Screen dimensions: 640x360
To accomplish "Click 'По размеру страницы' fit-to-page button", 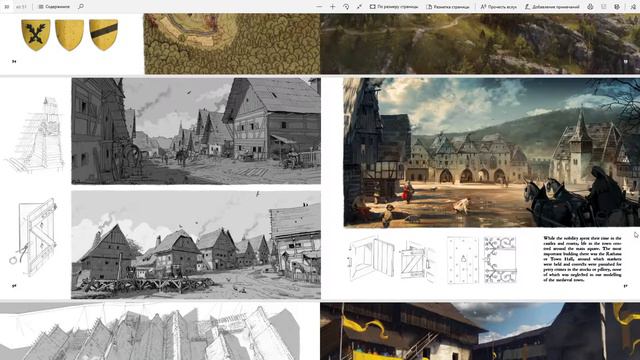I will pyautogui.click(x=393, y=7).
